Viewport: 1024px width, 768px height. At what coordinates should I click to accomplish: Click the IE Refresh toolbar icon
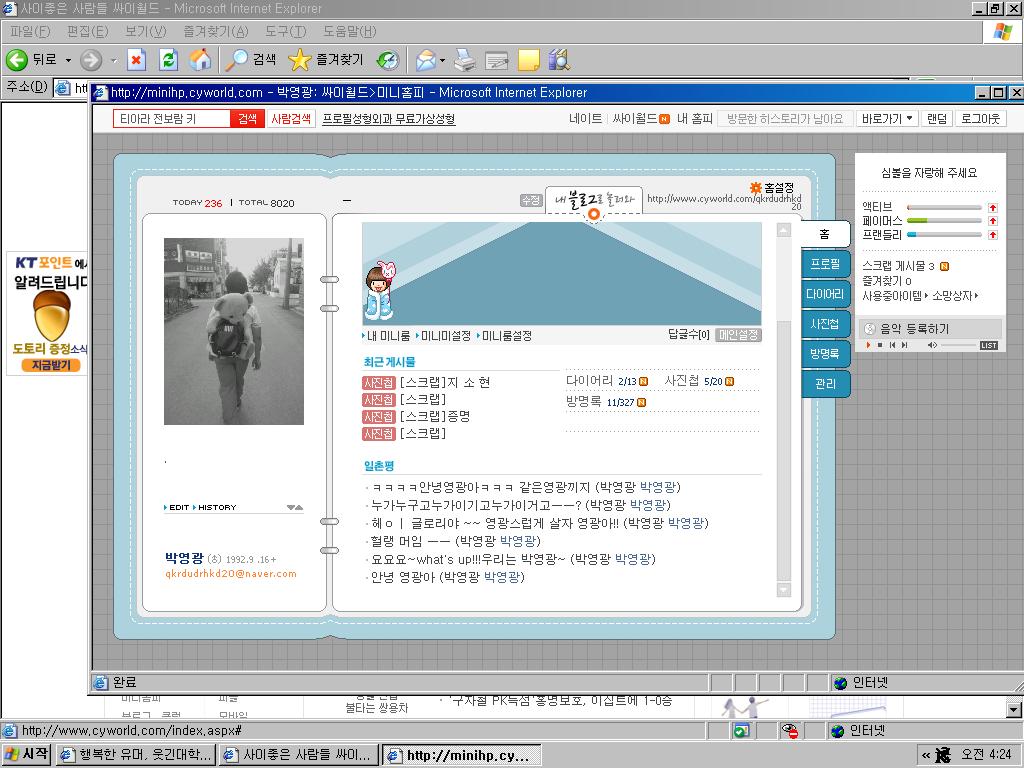coord(168,59)
